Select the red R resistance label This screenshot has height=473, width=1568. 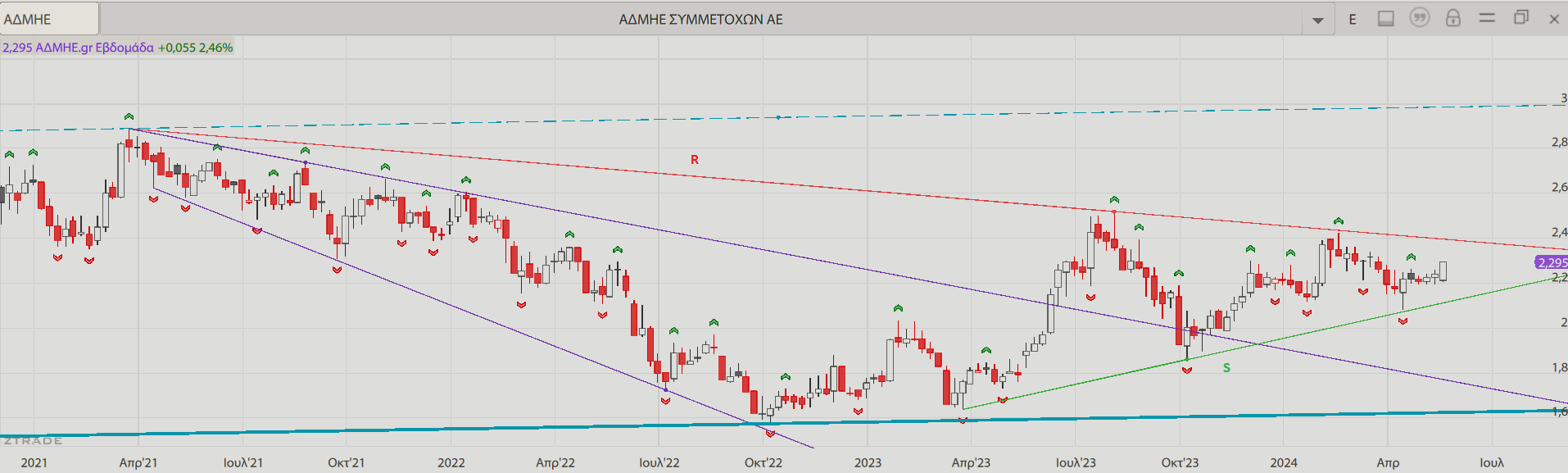[695, 160]
